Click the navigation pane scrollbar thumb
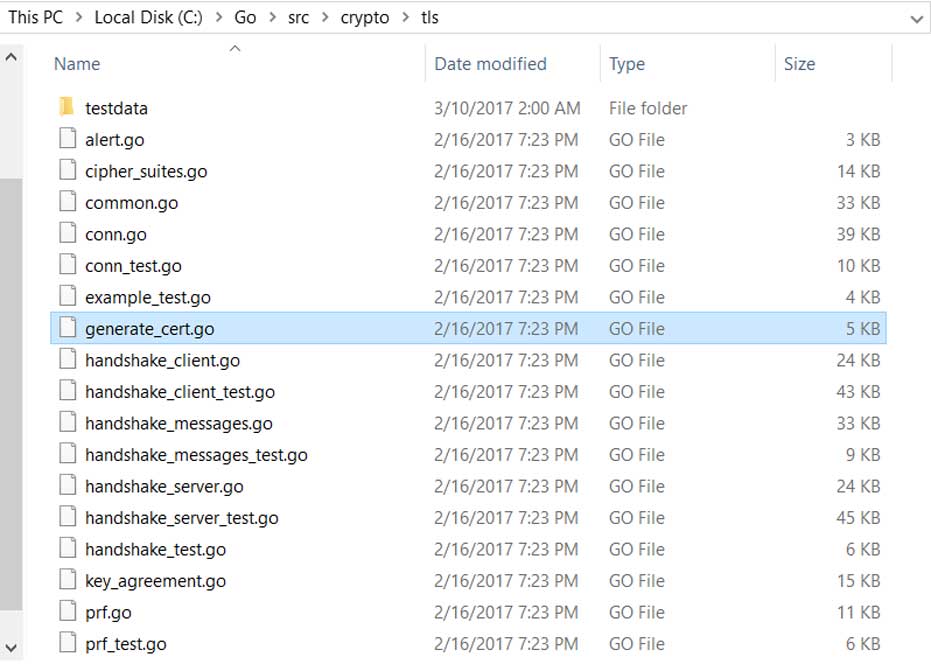The width and height of the screenshot is (931, 664). tap(11, 394)
